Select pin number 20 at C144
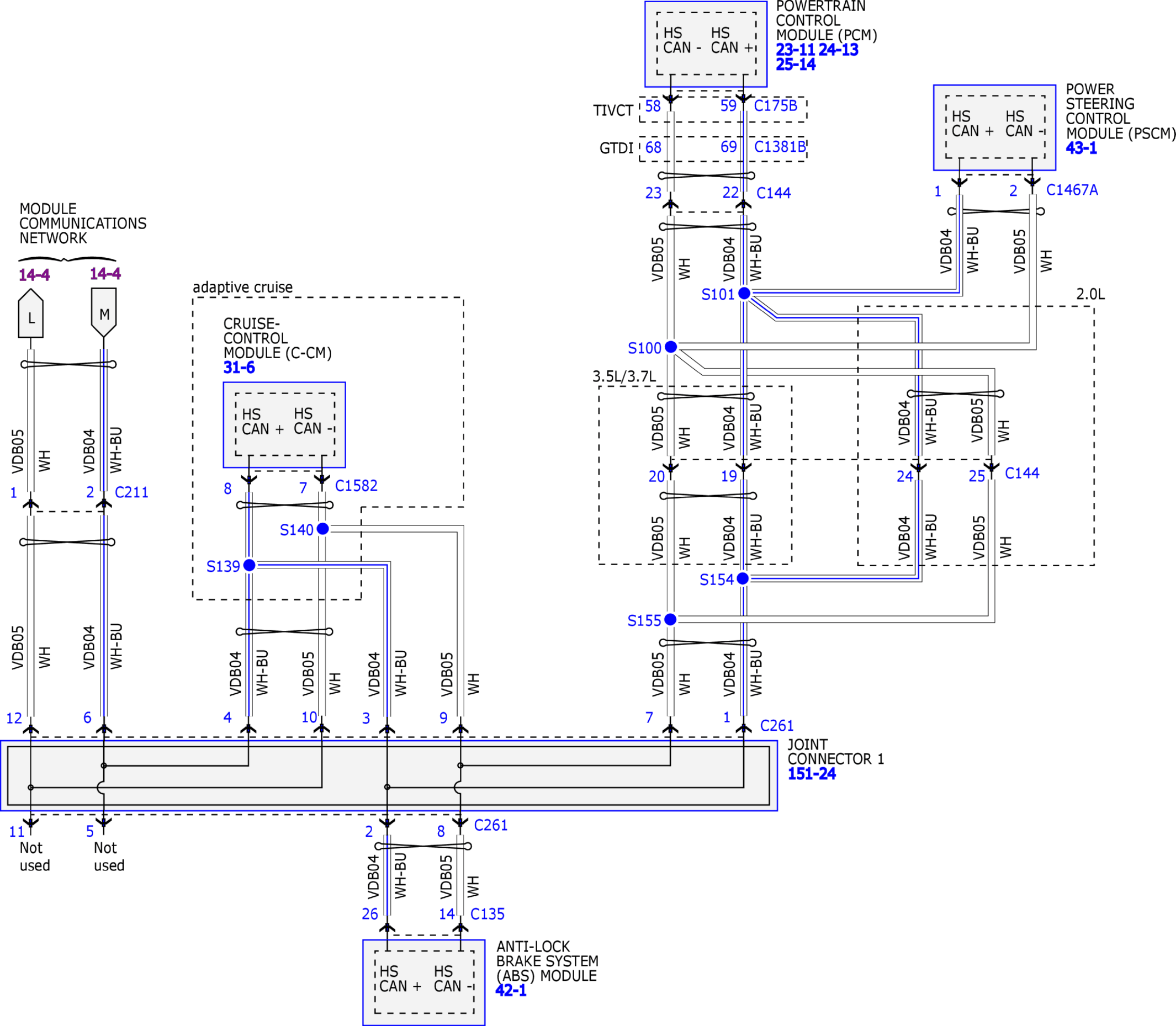The width and height of the screenshot is (1176, 1026). [656, 476]
